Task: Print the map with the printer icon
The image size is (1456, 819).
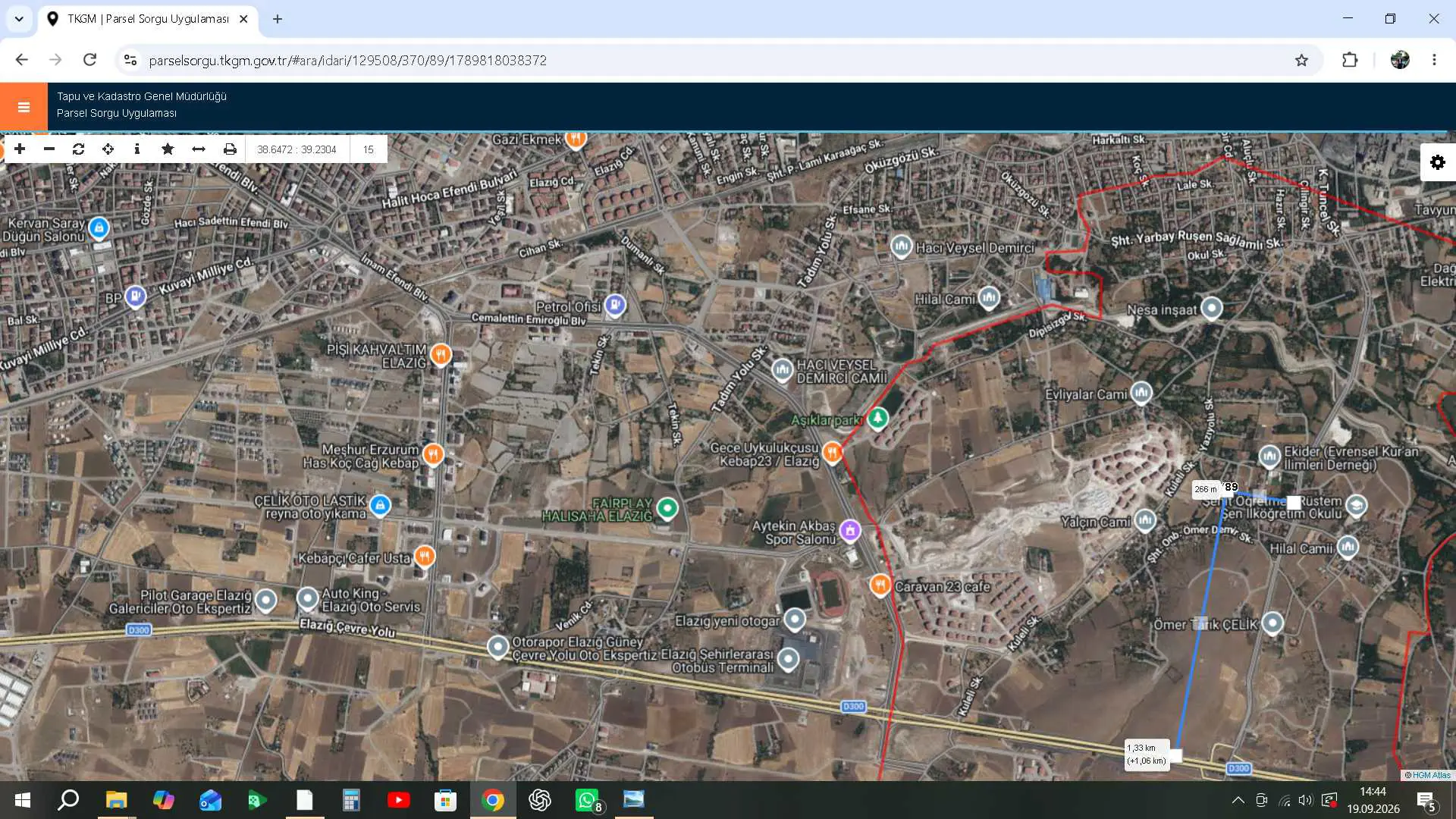Action: tap(230, 149)
